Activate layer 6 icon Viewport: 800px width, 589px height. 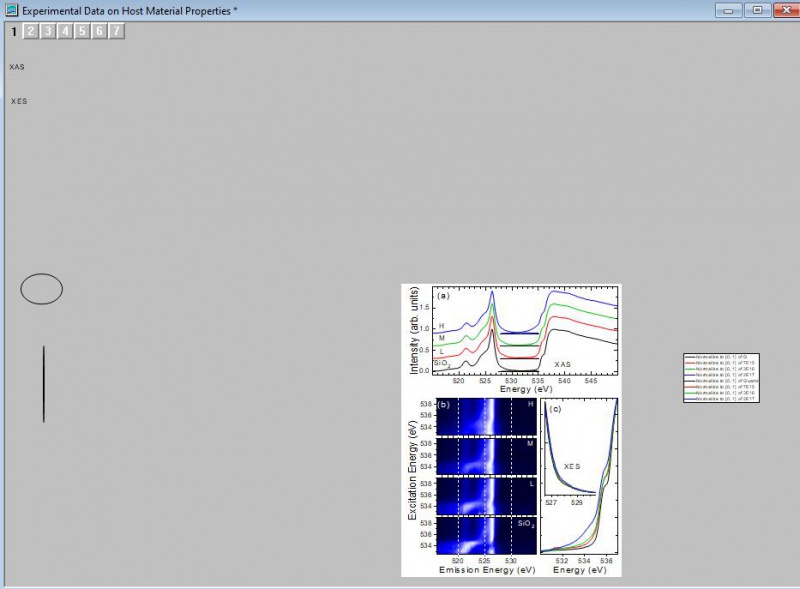point(99,32)
